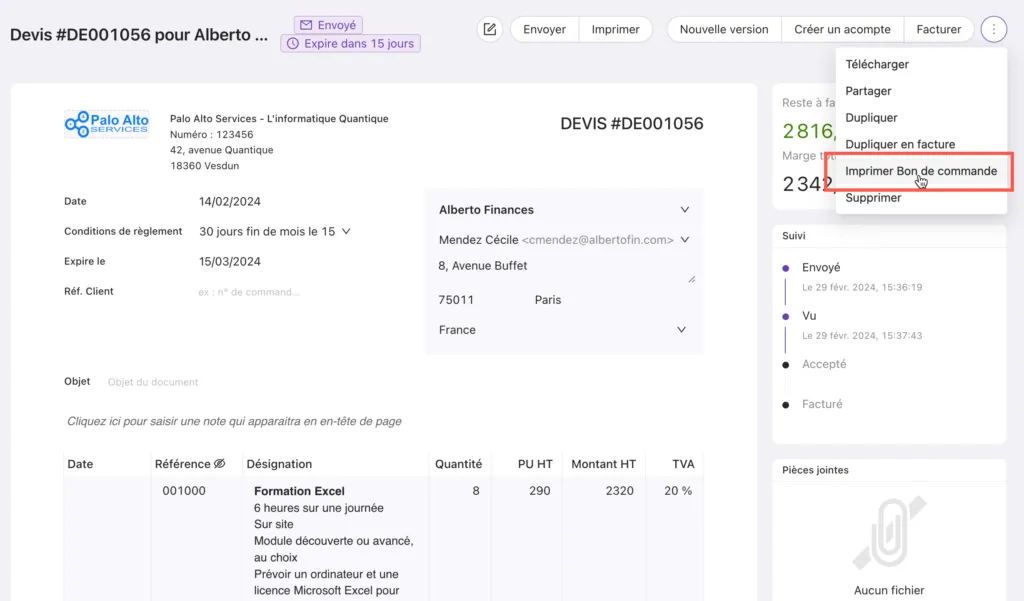This screenshot has width=1024, height=601.
Task: Click the Expire dans 15 jours badge
Action: tap(351, 43)
